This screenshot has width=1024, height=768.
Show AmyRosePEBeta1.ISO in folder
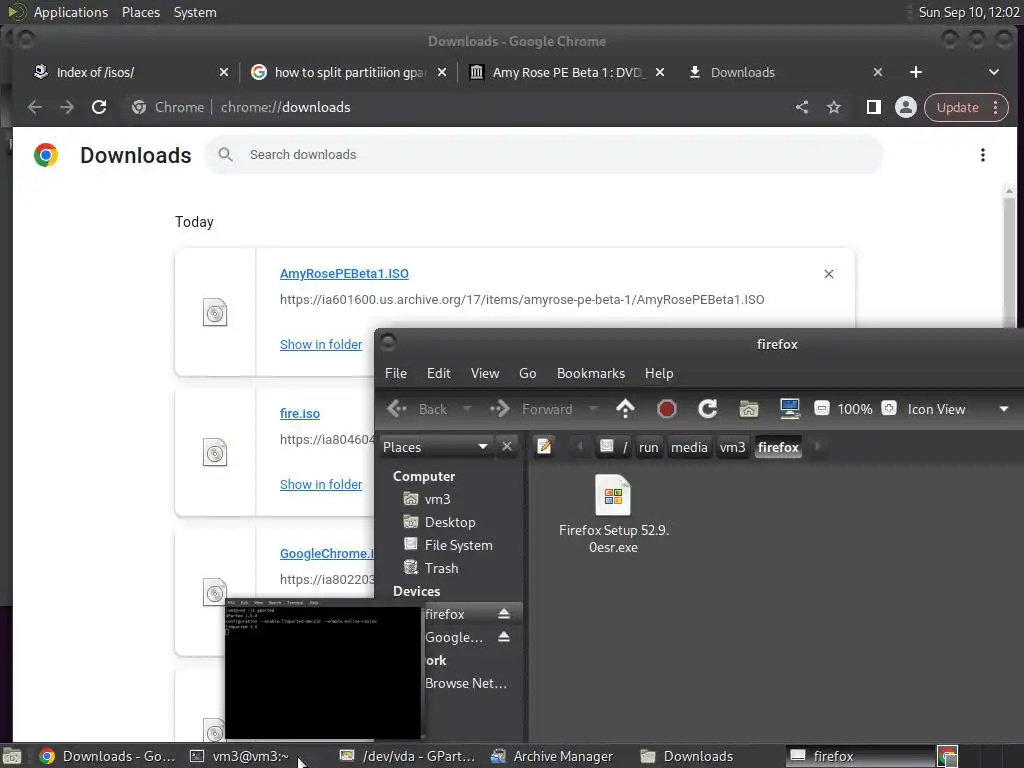click(x=321, y=345)
